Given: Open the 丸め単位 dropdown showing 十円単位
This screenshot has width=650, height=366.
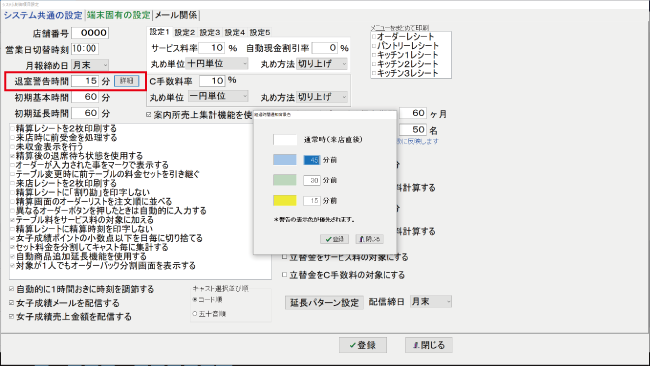Looking at the screenshot, I should coord(217,63).
